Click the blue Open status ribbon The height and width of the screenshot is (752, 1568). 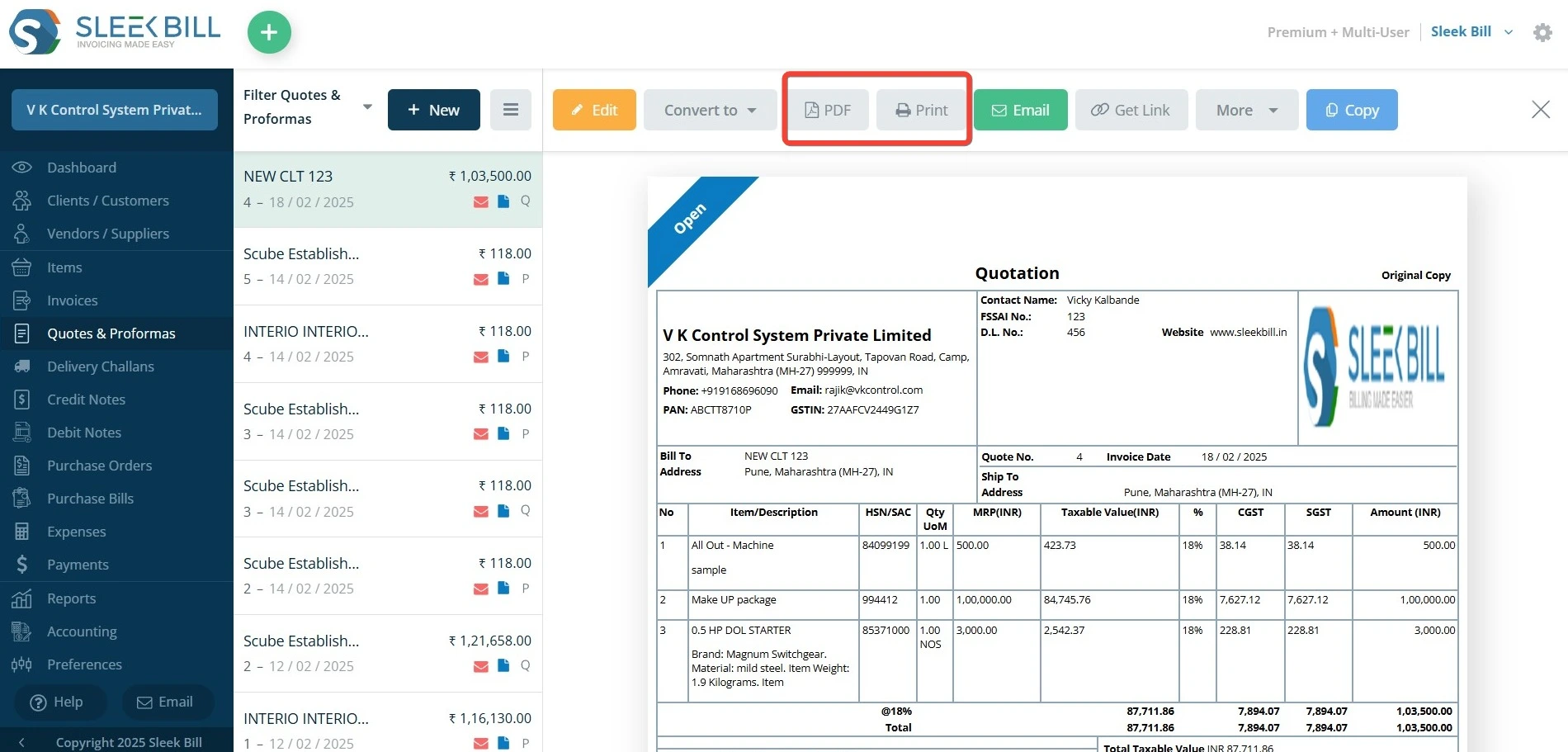coord(690,219)
